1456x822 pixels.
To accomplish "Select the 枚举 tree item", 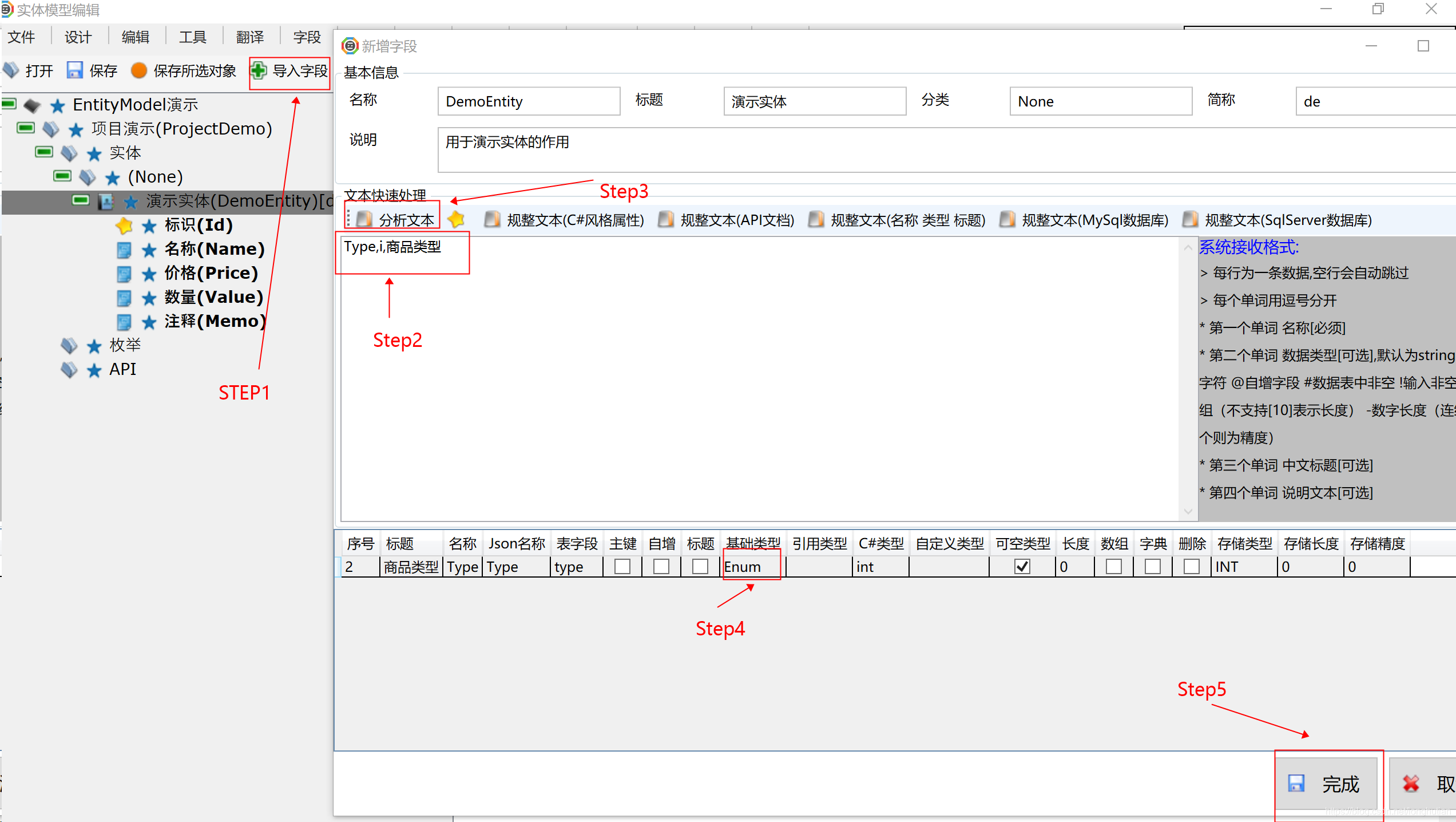I will coord(125,345).
